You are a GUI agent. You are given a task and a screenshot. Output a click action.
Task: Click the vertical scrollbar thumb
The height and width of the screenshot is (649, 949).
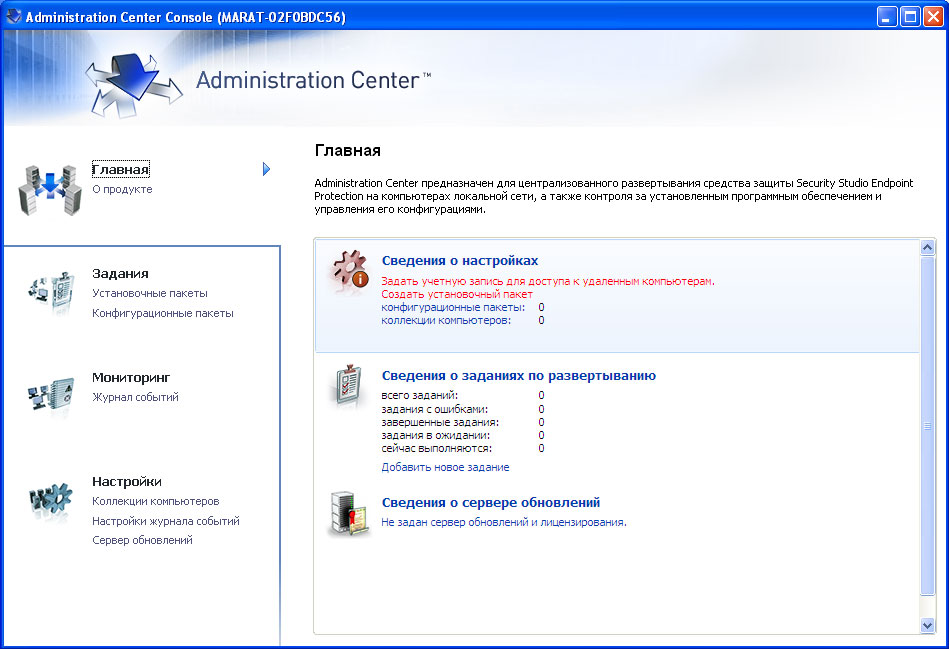click(927, 426)
